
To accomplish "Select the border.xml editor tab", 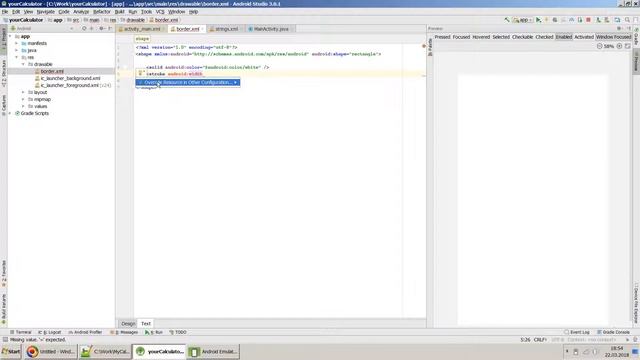I will (x=187, y=29).
